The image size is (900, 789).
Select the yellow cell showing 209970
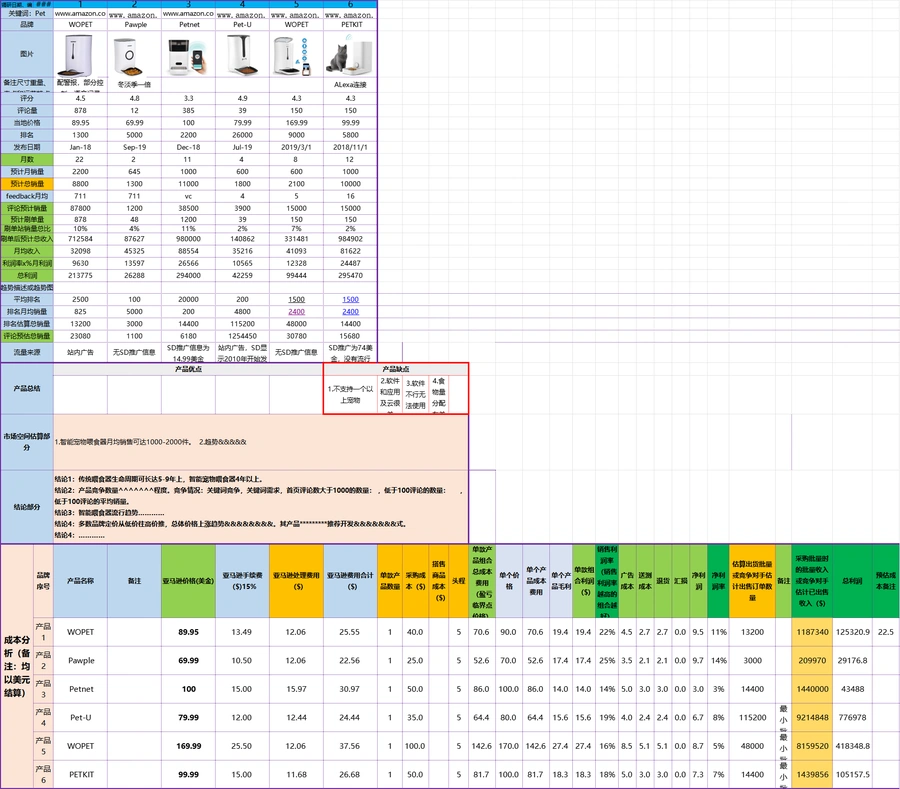(x=812, y=660)
